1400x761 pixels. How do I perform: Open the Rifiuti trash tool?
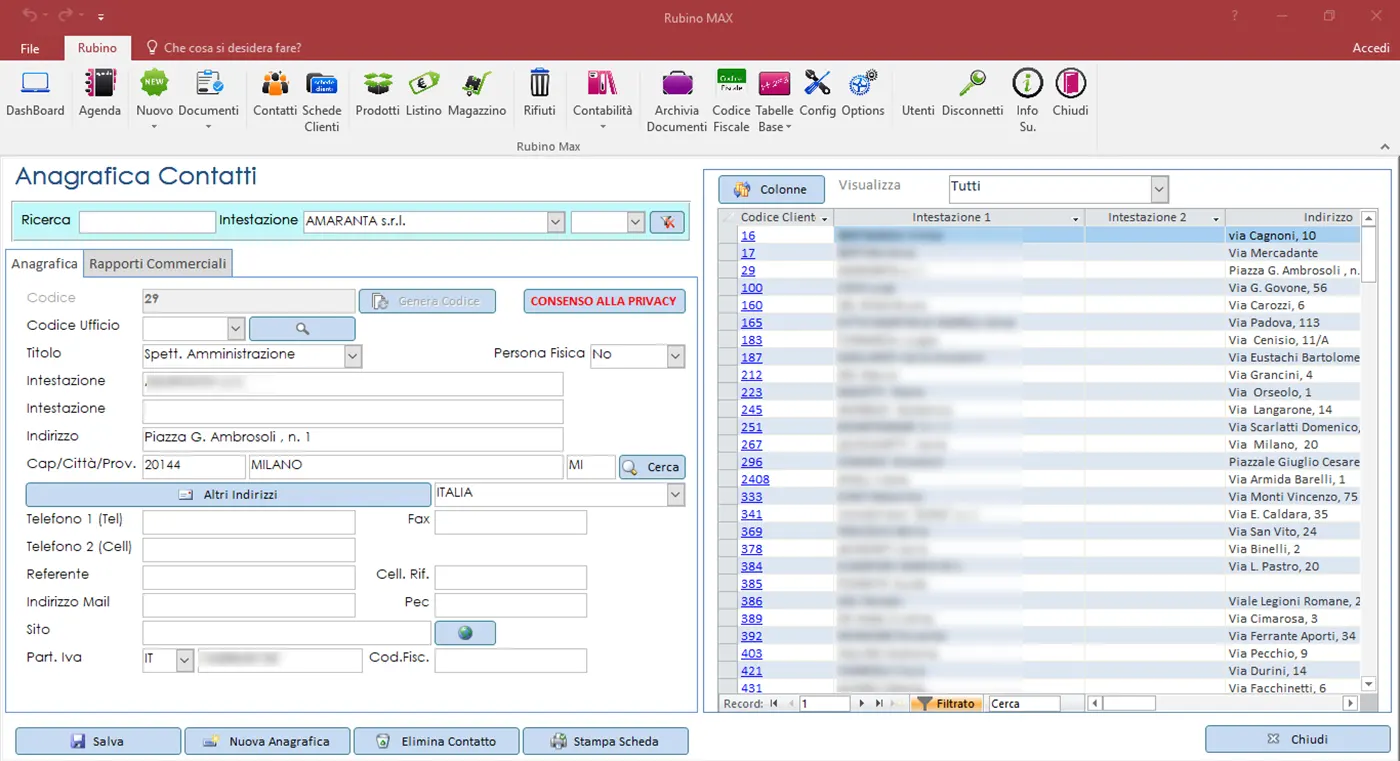(x=540, y=94)
